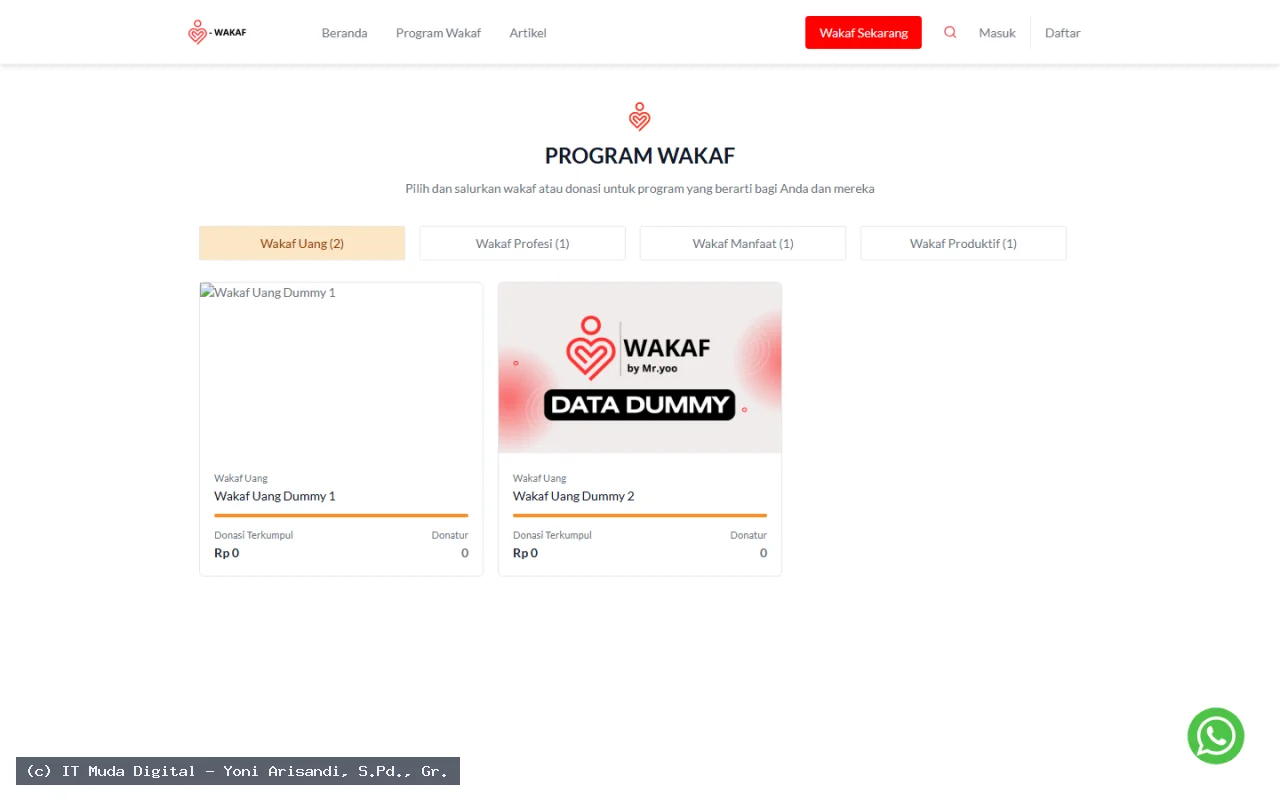This screenshot has height=800, width=1280.
Task: Click the Wakaf logo in the header
Action: click(217, 32)
